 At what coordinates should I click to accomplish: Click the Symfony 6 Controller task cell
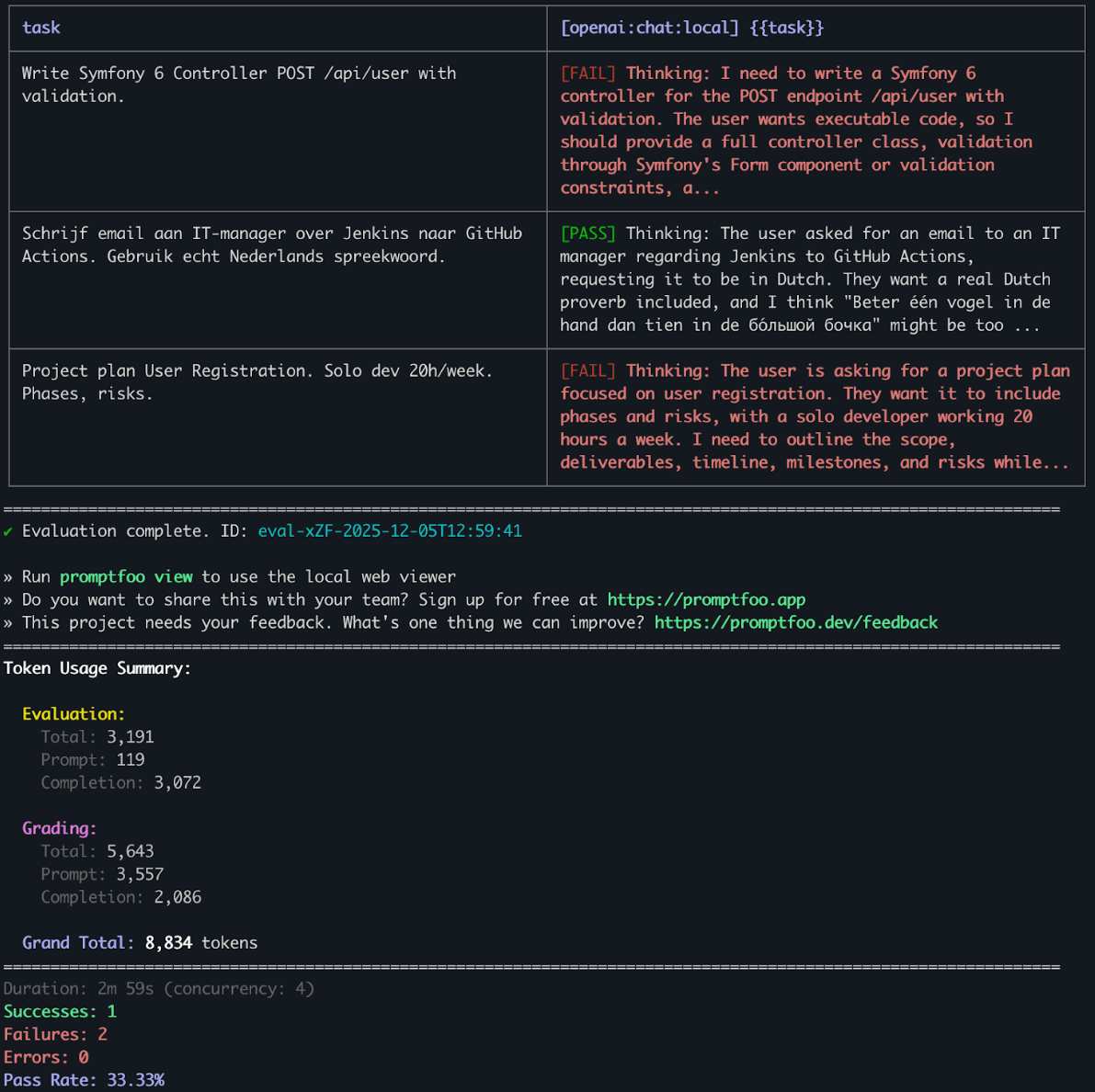[238, 85]
